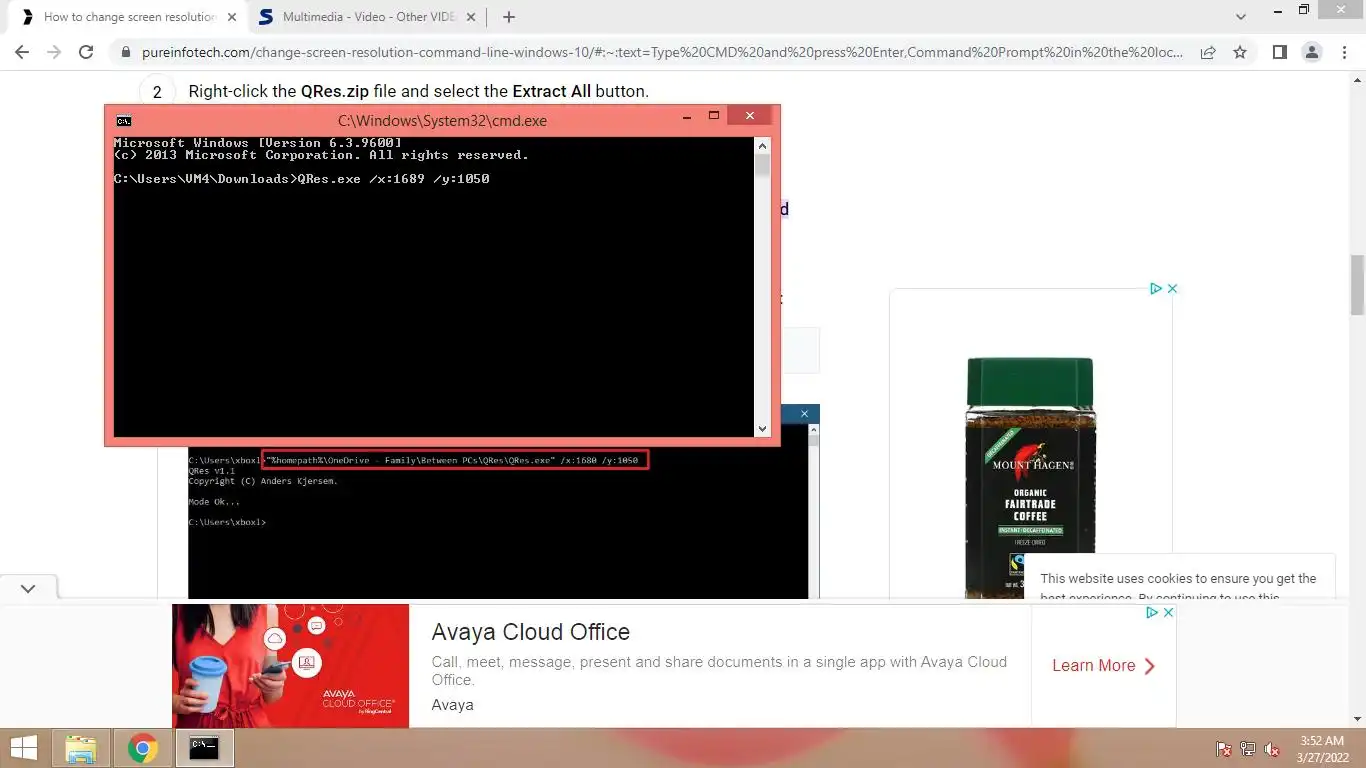Viewport: 1366px width, 768px height.
Task: Click the 'Learn More' link on Avaya ad
Action: [x=1104, y=665]
